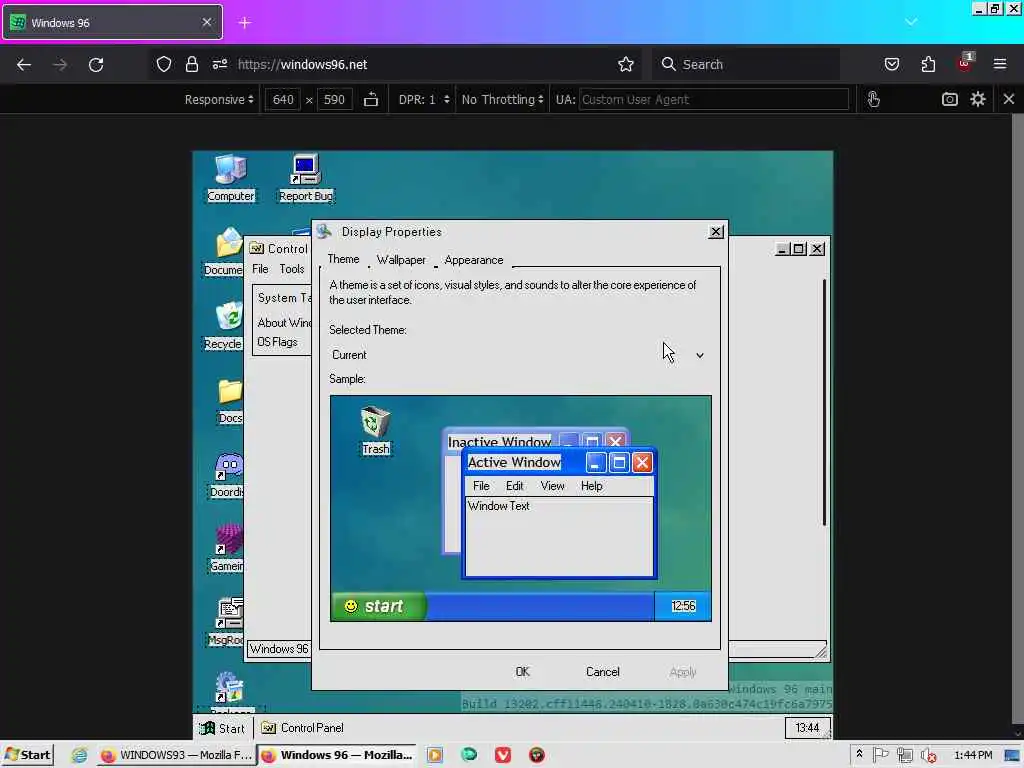
Task: Rotate viewport in responsive mode
Action: [371, 99]
